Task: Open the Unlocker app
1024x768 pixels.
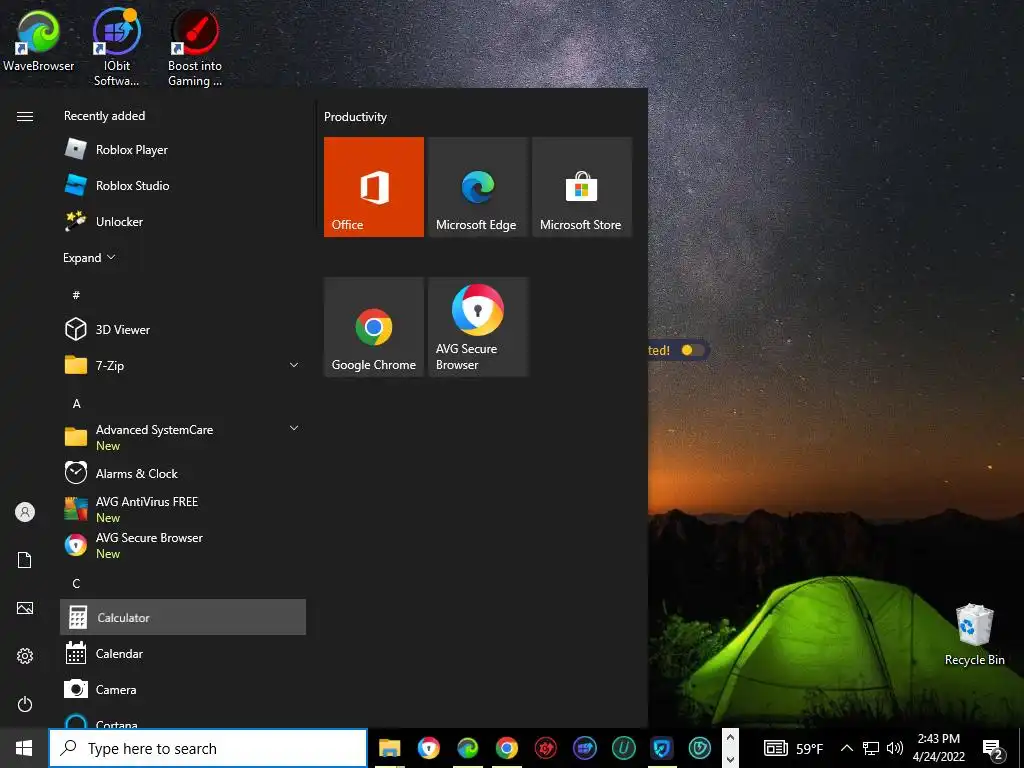Action: coord(183,221)
